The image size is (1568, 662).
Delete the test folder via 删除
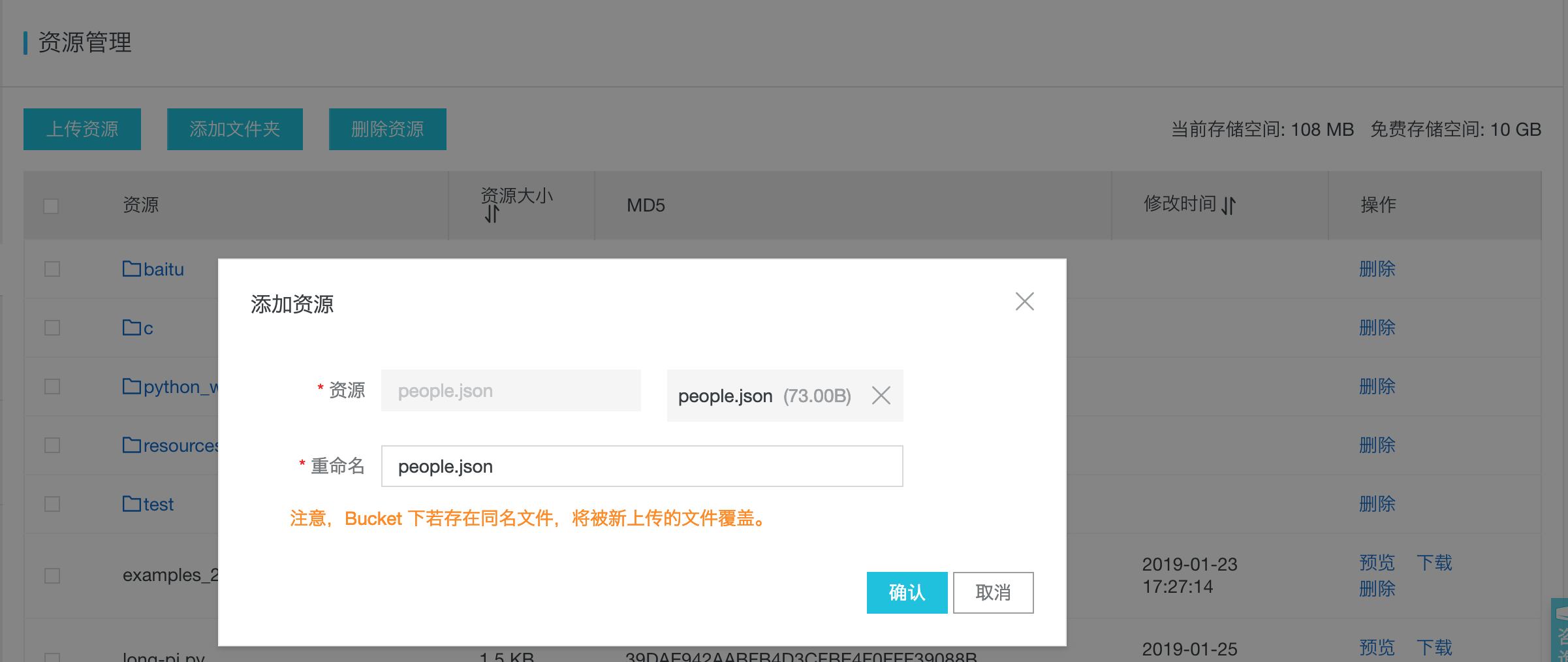(1377, 504)
